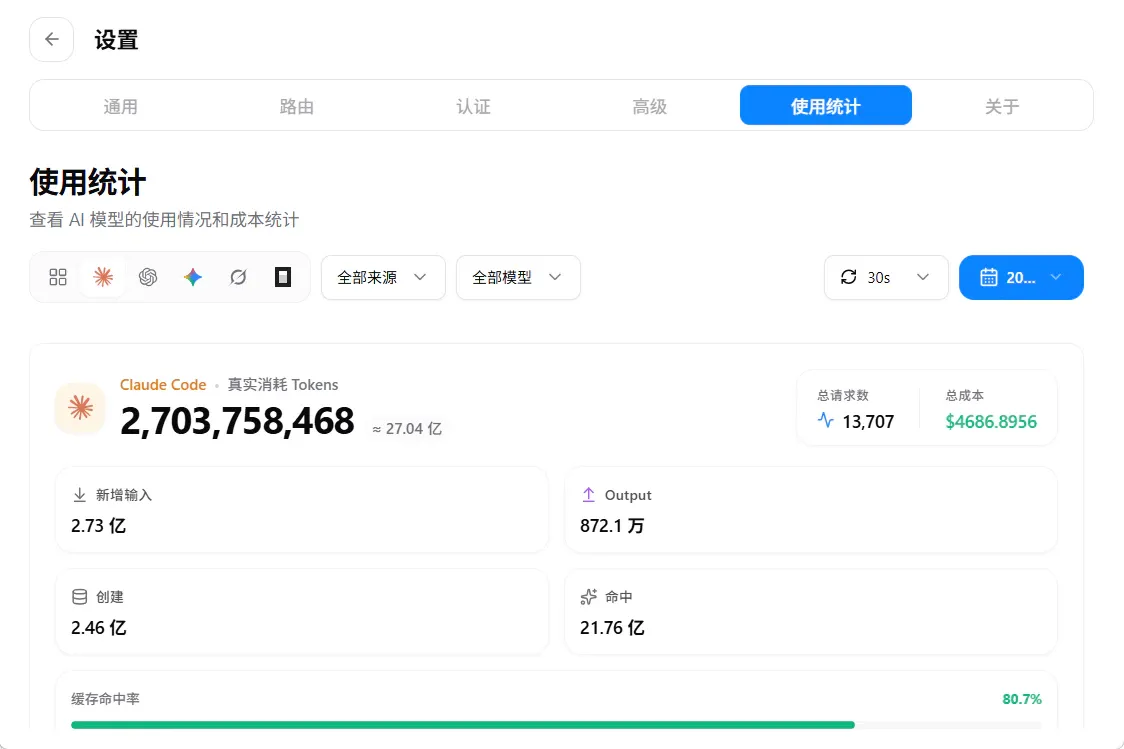Click the Claude Code label
The width and height of the screenshot is (1124, 749).
click(x=163, y=385)
